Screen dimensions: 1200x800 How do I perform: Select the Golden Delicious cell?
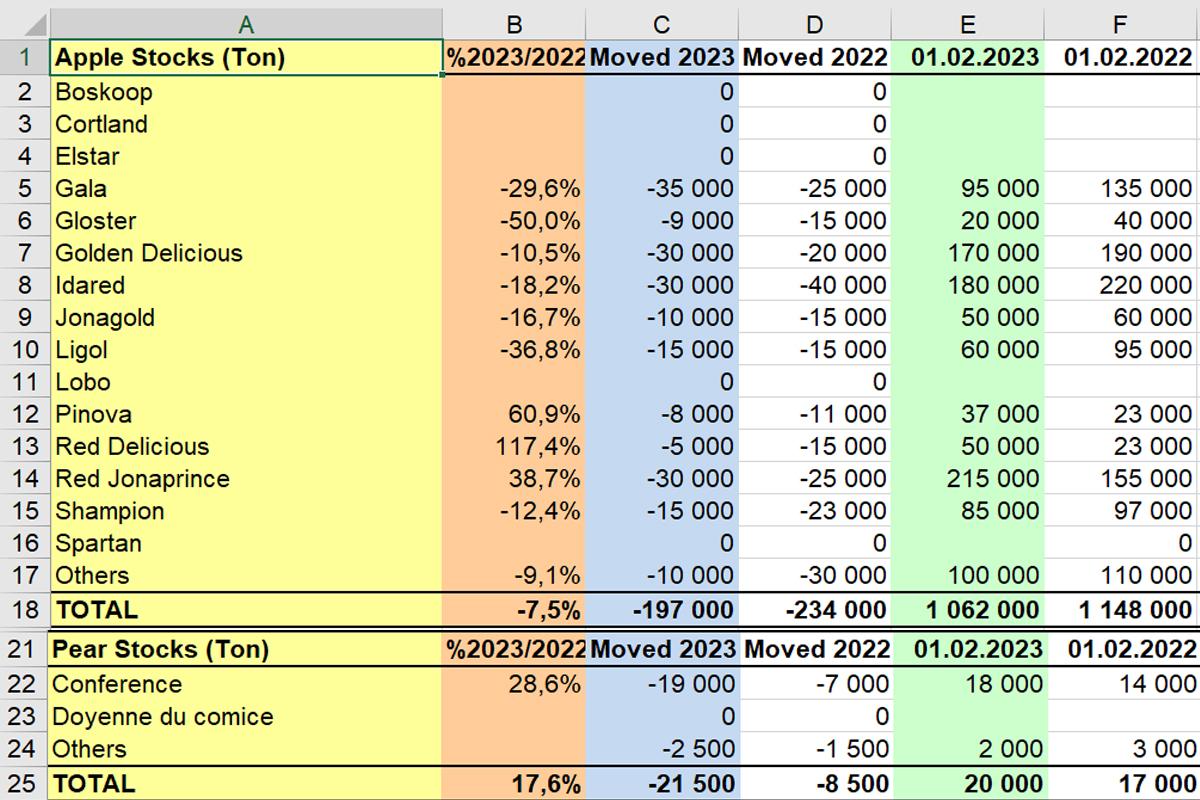(246, 253)
